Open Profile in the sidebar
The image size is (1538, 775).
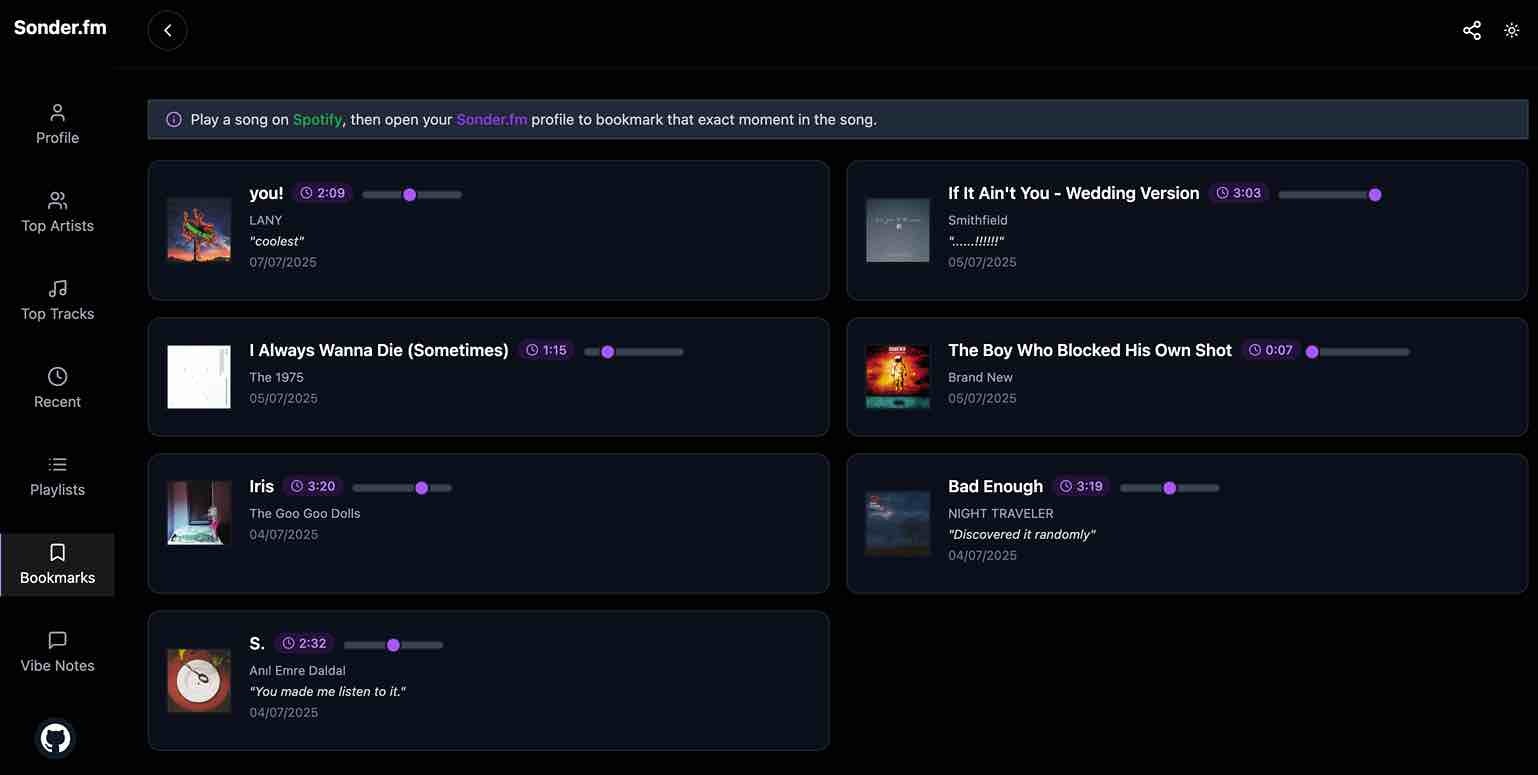pos(57,125)
